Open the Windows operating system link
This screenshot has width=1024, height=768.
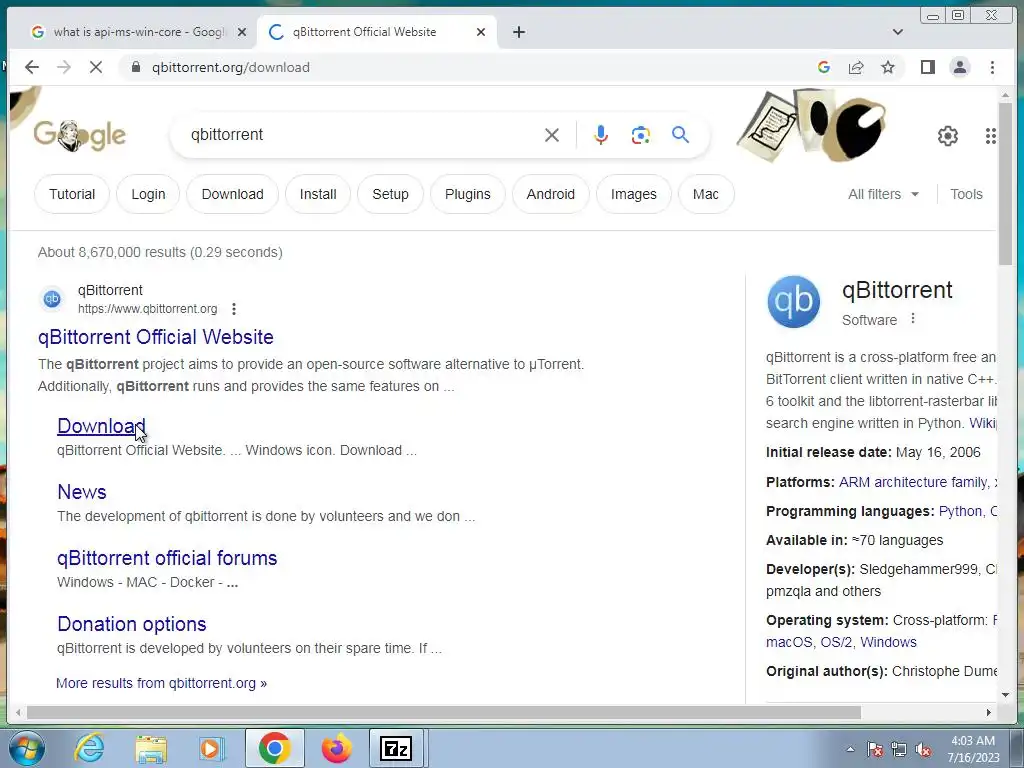pyautogui.click(x=888, y=642)
